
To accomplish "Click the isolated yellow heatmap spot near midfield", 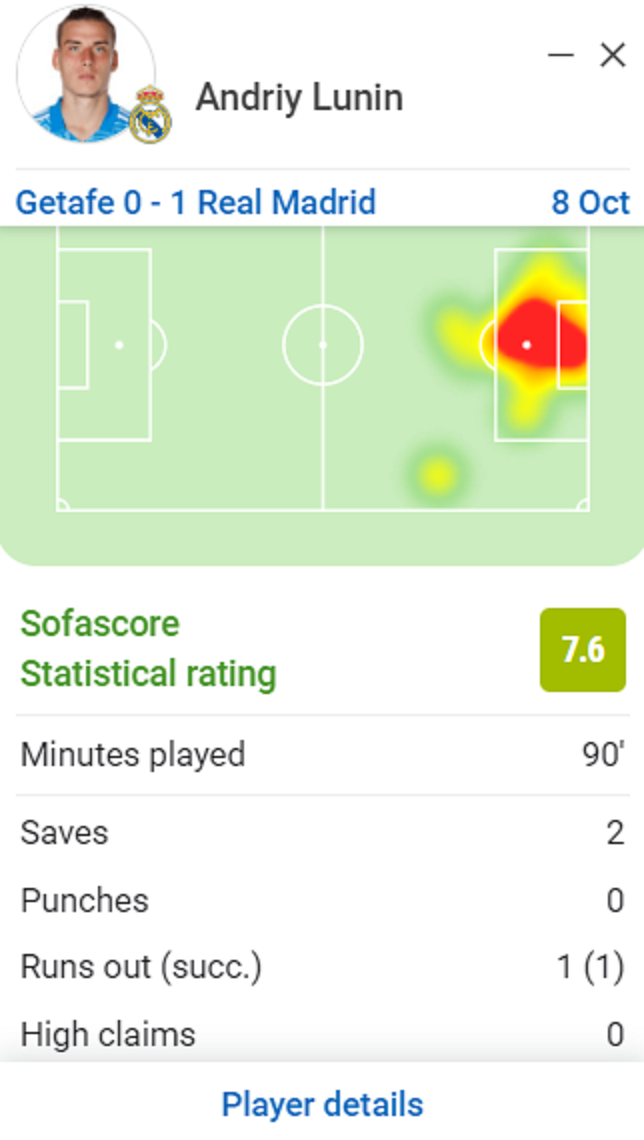I will [x=436, y=473].
